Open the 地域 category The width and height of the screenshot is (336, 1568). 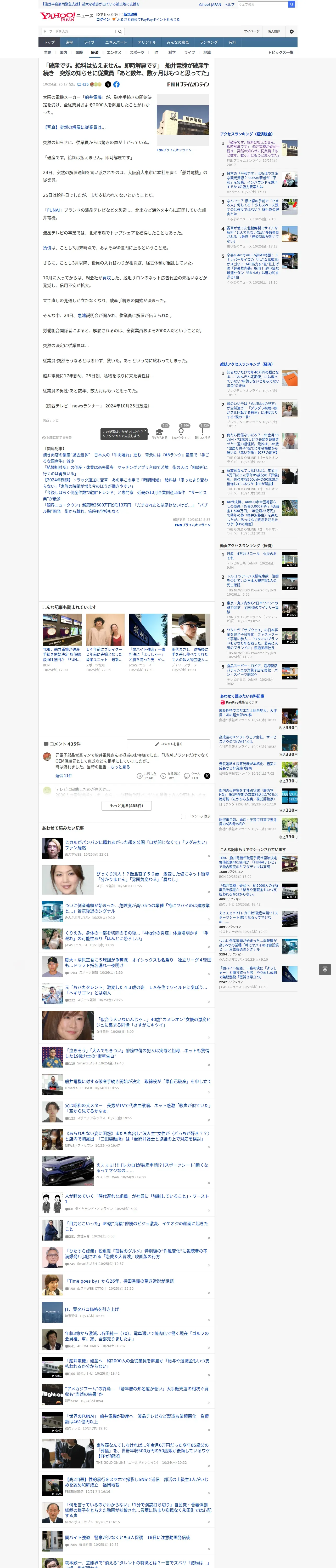[x=207, y=52]
